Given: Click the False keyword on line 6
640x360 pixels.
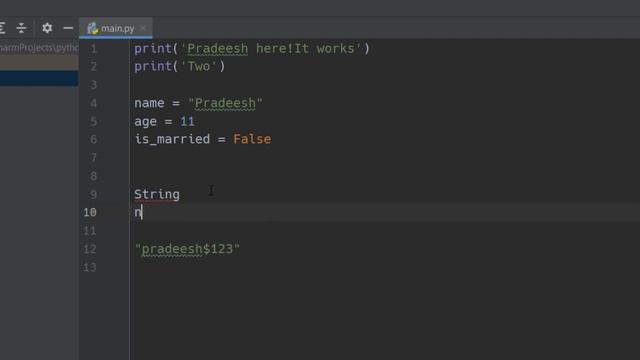Looking at the screenshot, I should (252, 139).
